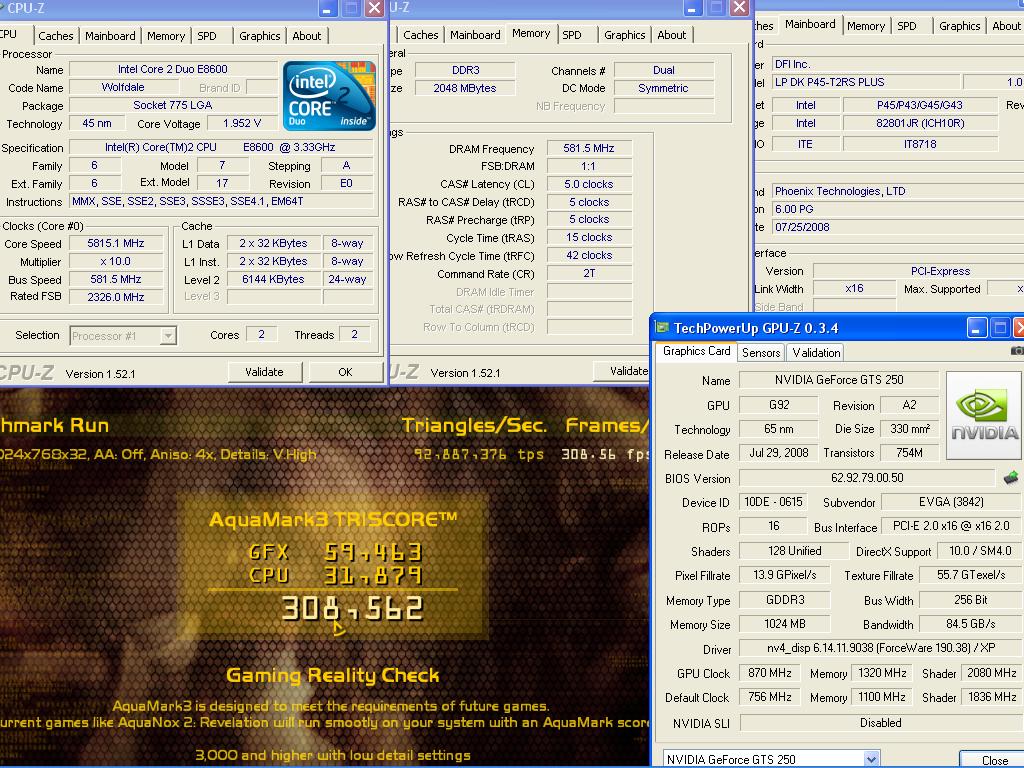Click the memory type DDR3 field

tap(465, 70)
